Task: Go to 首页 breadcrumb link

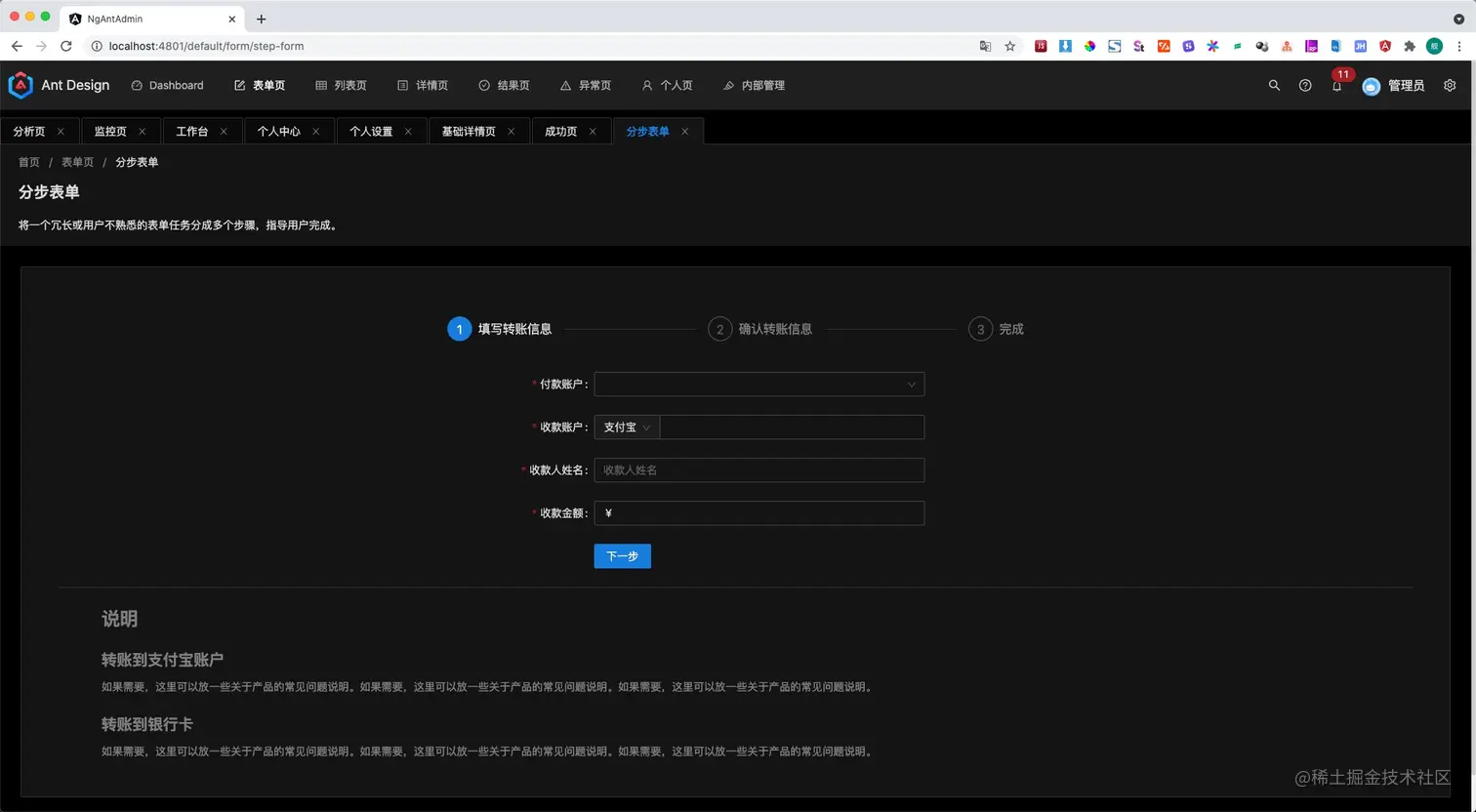Action: [x=29, y=162]
